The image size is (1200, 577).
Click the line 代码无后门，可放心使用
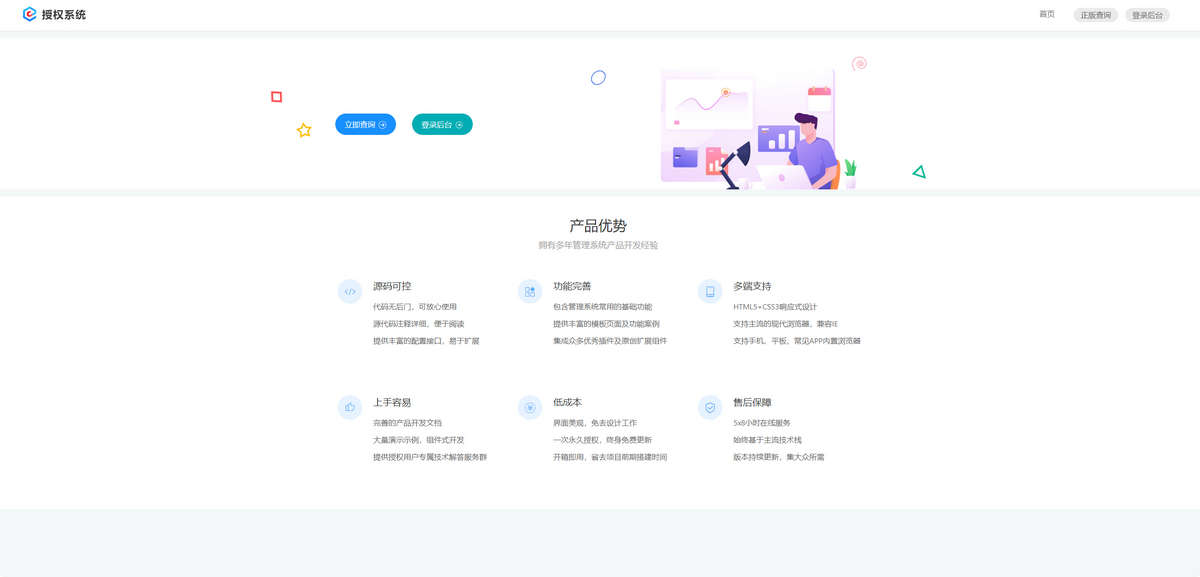[x=415, y=307]
